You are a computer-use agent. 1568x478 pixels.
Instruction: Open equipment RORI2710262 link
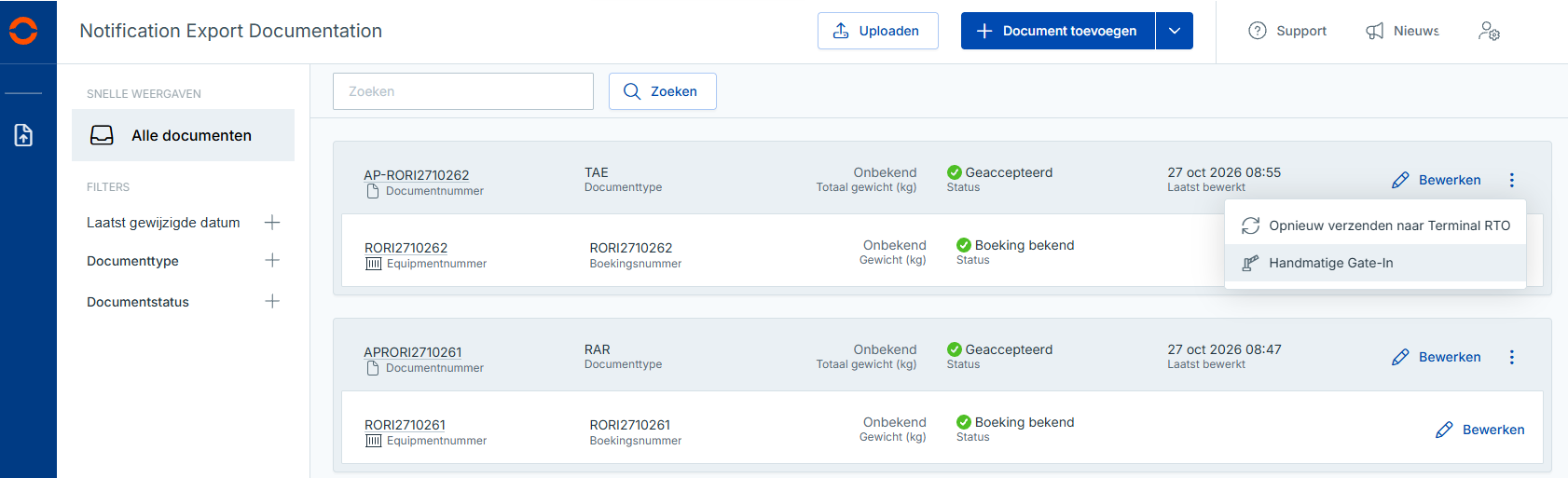[406, 248]
